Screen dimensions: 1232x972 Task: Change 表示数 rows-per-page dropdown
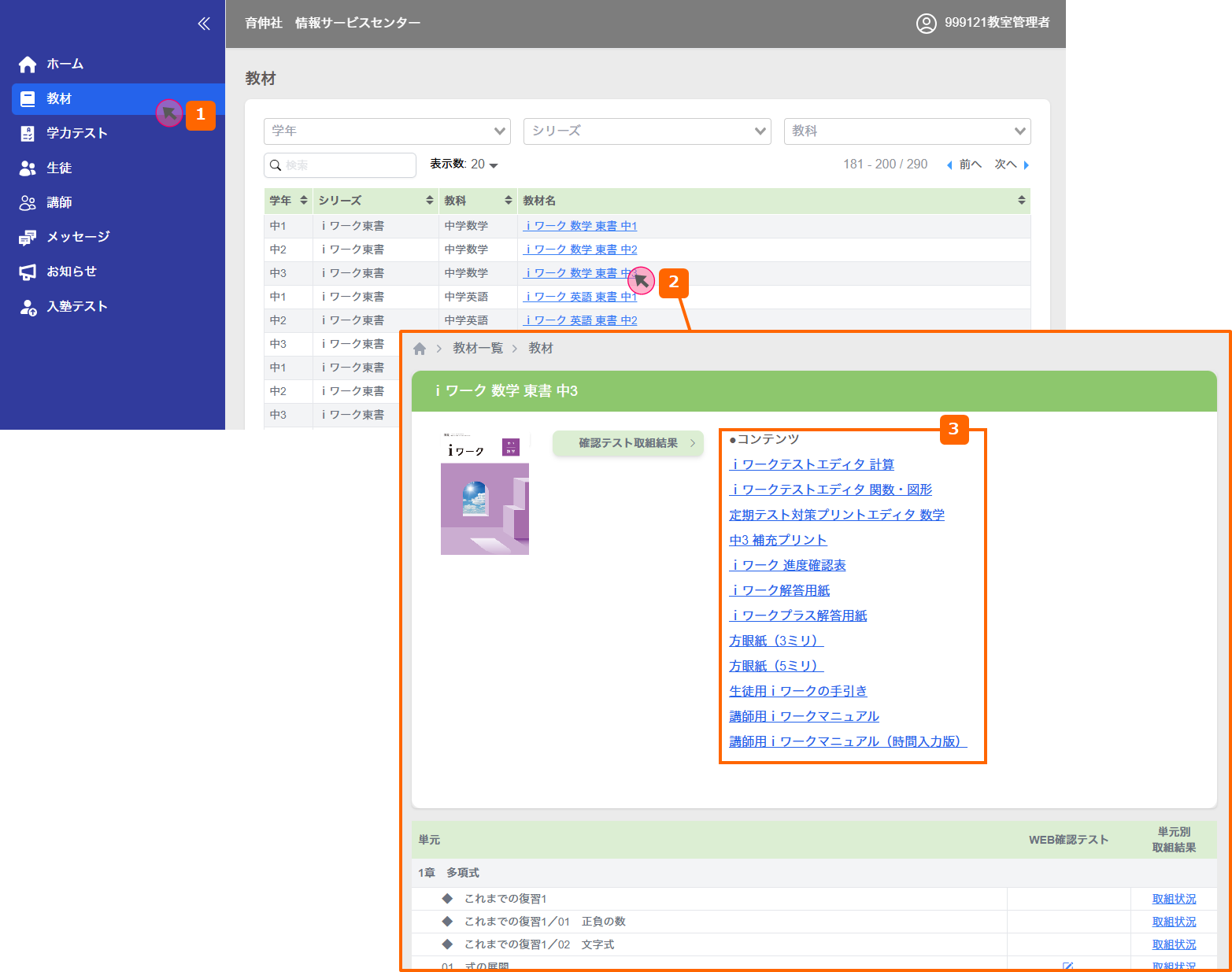click(483, 164)
